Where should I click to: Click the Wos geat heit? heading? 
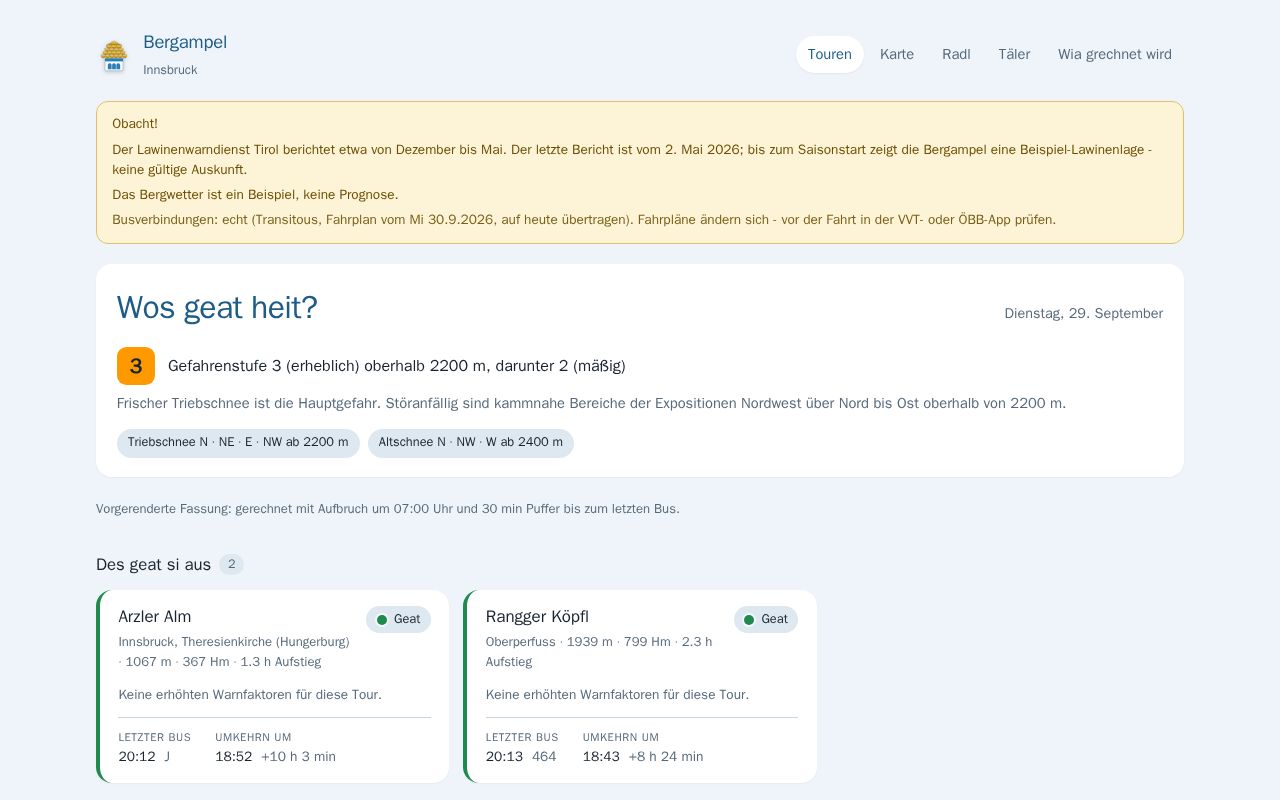click(x=217, y=308)
